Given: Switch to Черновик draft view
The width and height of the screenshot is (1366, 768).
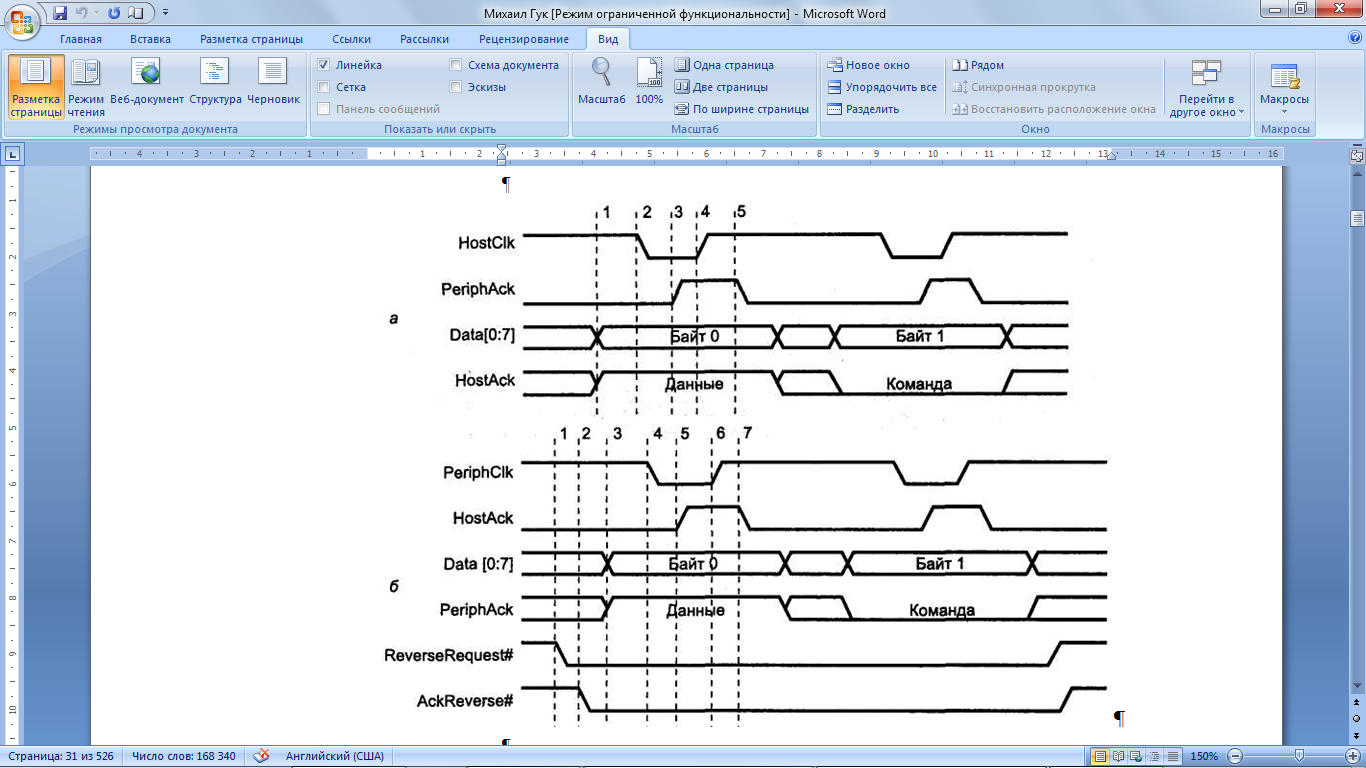Looking at the screenshot, I should tap(273, 83).
